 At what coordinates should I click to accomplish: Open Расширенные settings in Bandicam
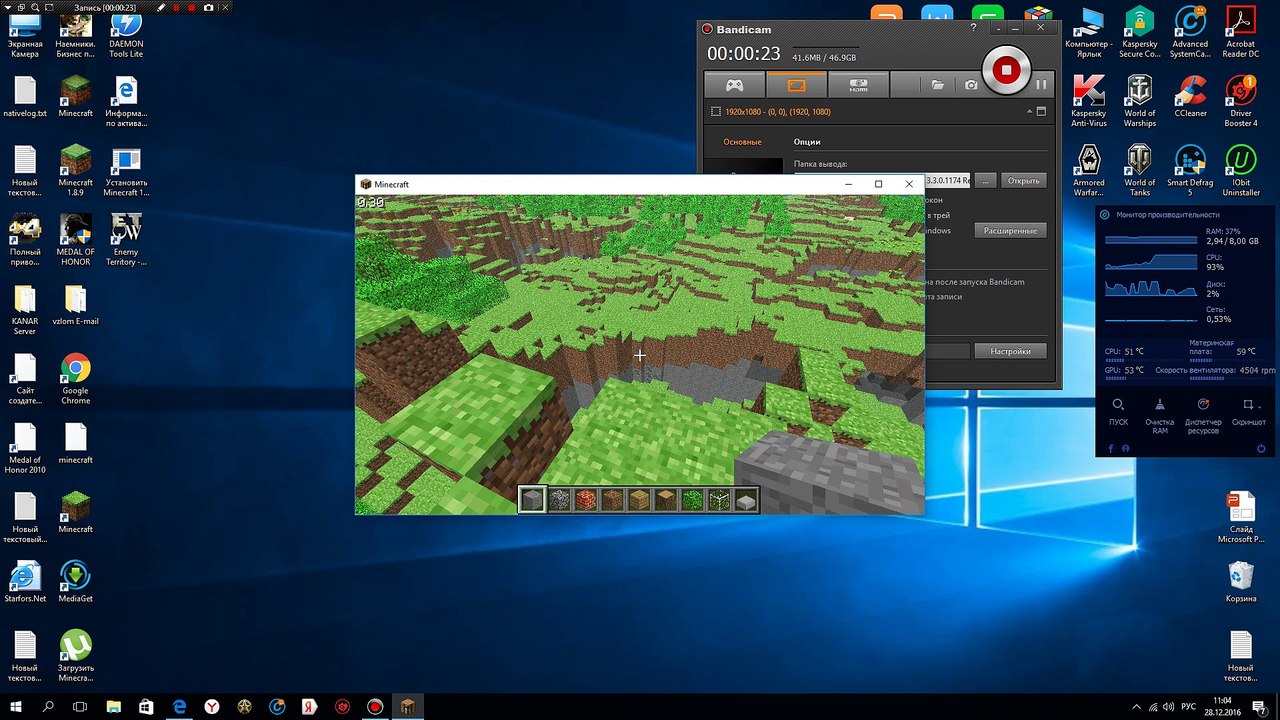coord(1010,231)
